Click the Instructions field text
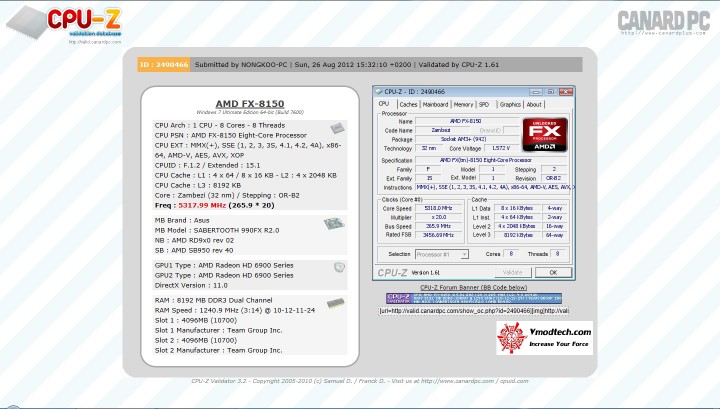Image resolution: width=720 pixels, height=409 pixels. tap(494, 187)
